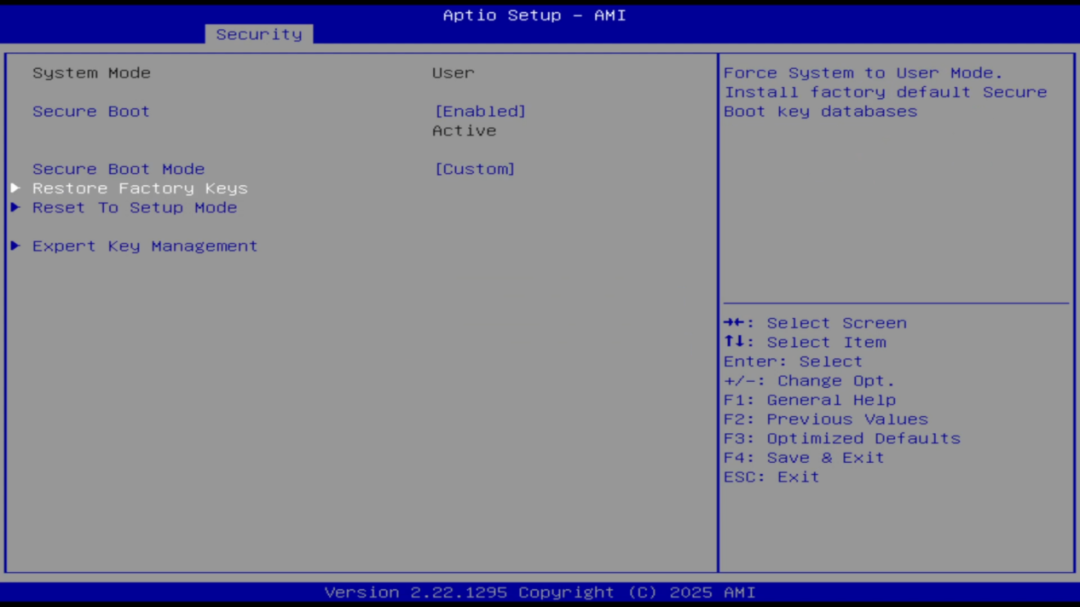This screenshot has width=1080, height=607.
Task: Click the F4: Save & Exit hint
Action: point(804,457)
